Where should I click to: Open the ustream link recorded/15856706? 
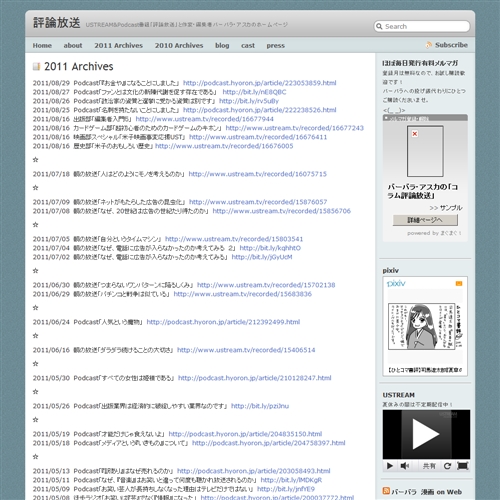coord(282,211)
